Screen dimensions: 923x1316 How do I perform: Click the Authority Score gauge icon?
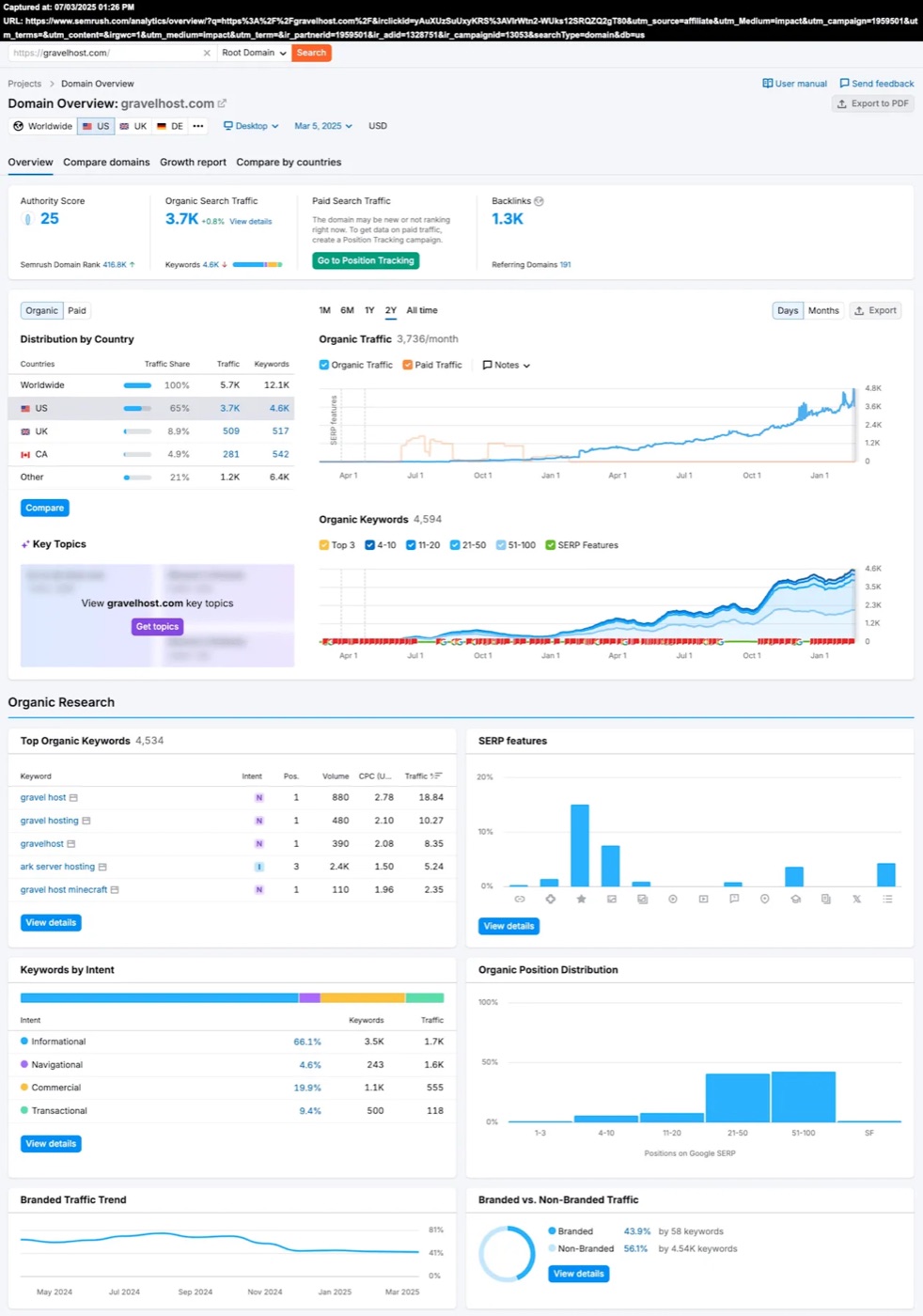tap(27, 219)
